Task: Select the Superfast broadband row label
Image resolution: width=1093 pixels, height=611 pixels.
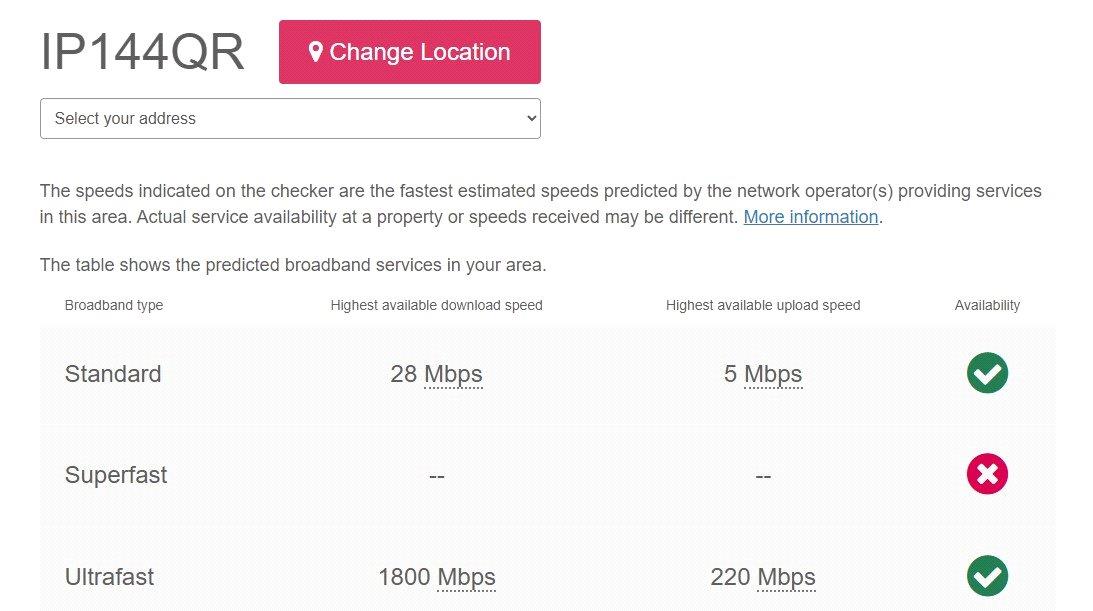Action: click(116, 475)
